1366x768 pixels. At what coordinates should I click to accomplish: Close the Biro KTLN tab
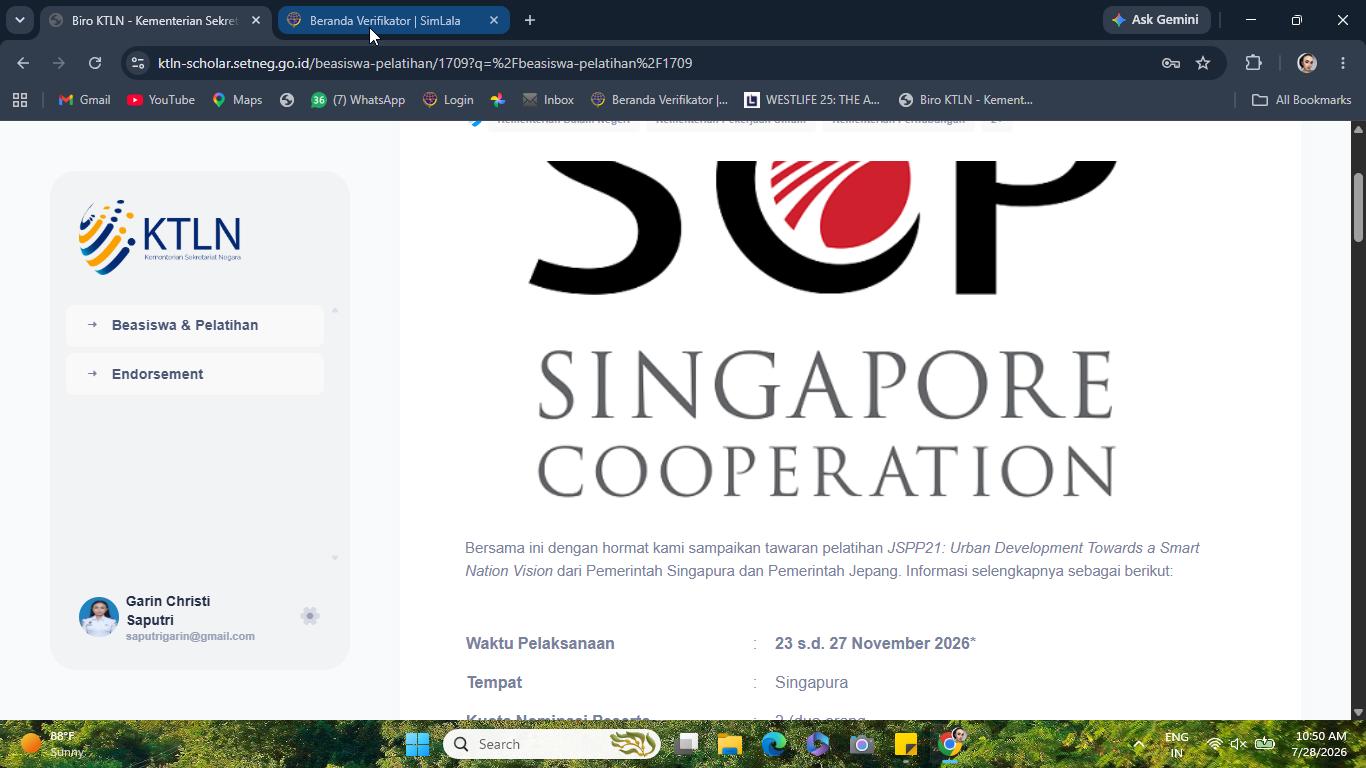click(256, 20)
